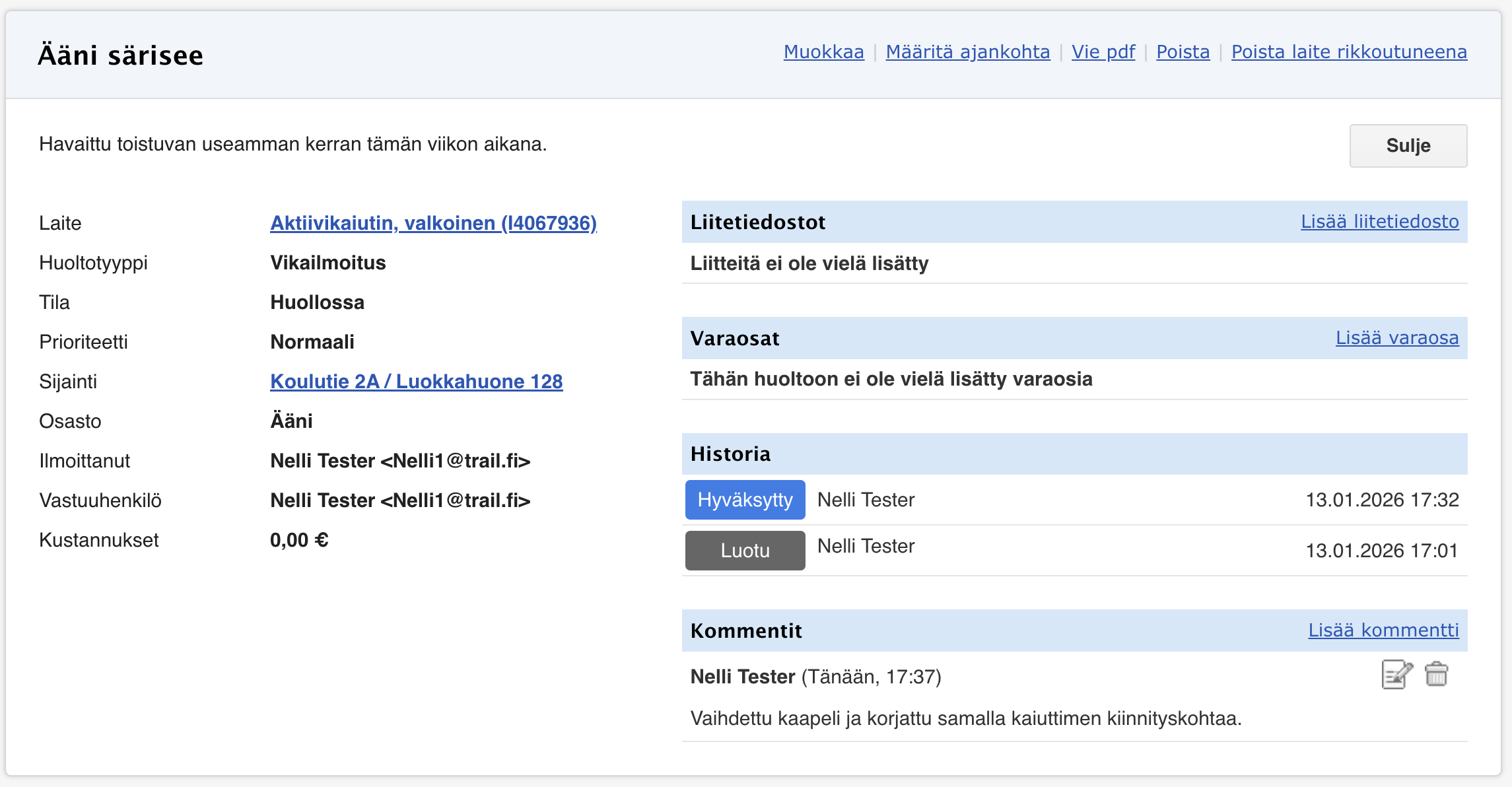Click Lisää liitetiedosto link

click(x=1379, y=222)
